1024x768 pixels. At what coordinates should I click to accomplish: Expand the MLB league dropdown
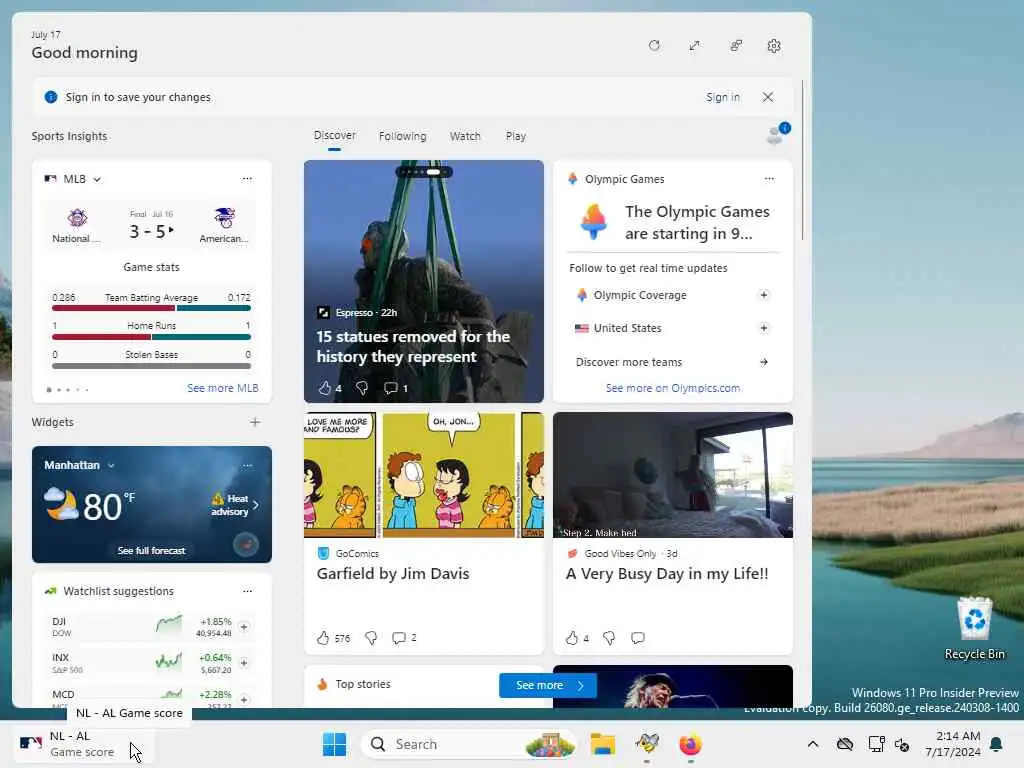click(97, 179)
